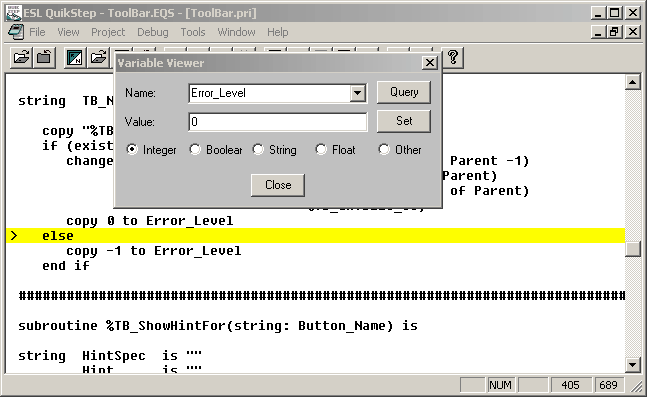This screenshot has width=647, height=397.
Task: Click the 'string TB_N' code line
Action: pyautogui.click(x=66, y=101)
